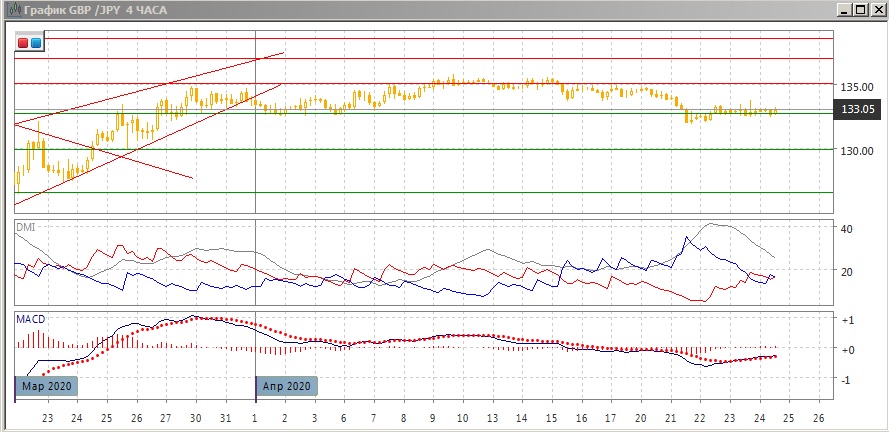This screenshot has width=889, height=432.
Task: Click the blue square button in chart corner
Action: (x=36, y=44)
